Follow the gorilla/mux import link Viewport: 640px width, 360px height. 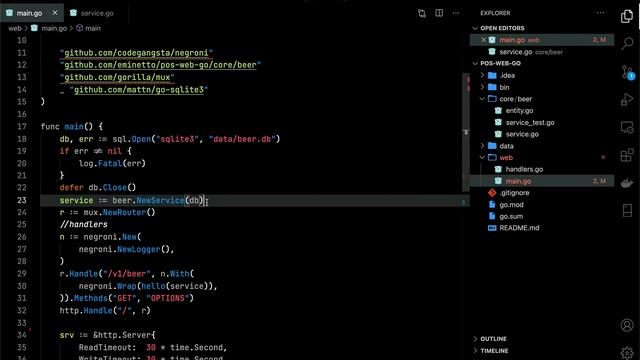tap(117, 77)
